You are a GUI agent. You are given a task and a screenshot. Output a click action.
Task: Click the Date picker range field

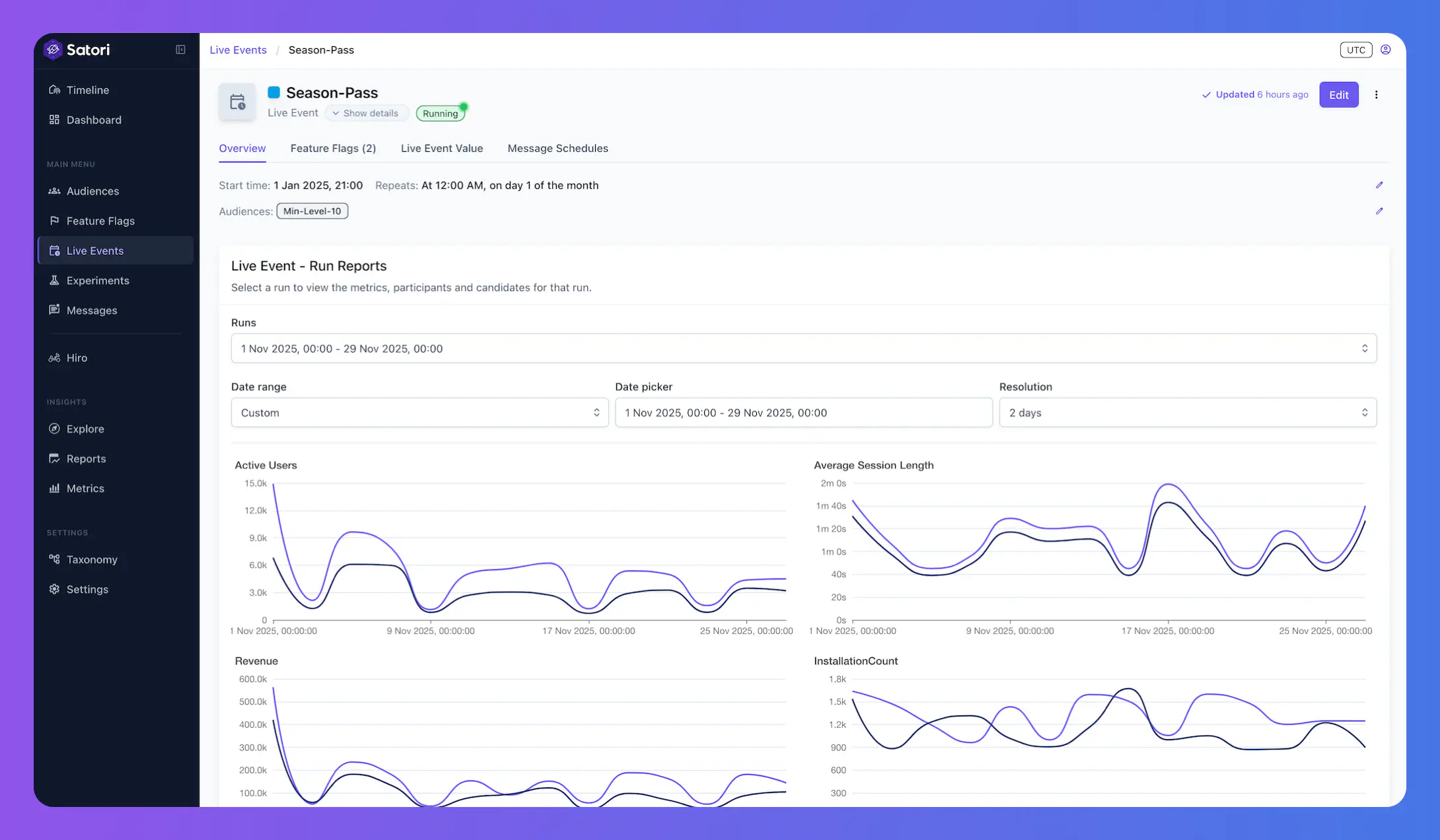[803, 413]
